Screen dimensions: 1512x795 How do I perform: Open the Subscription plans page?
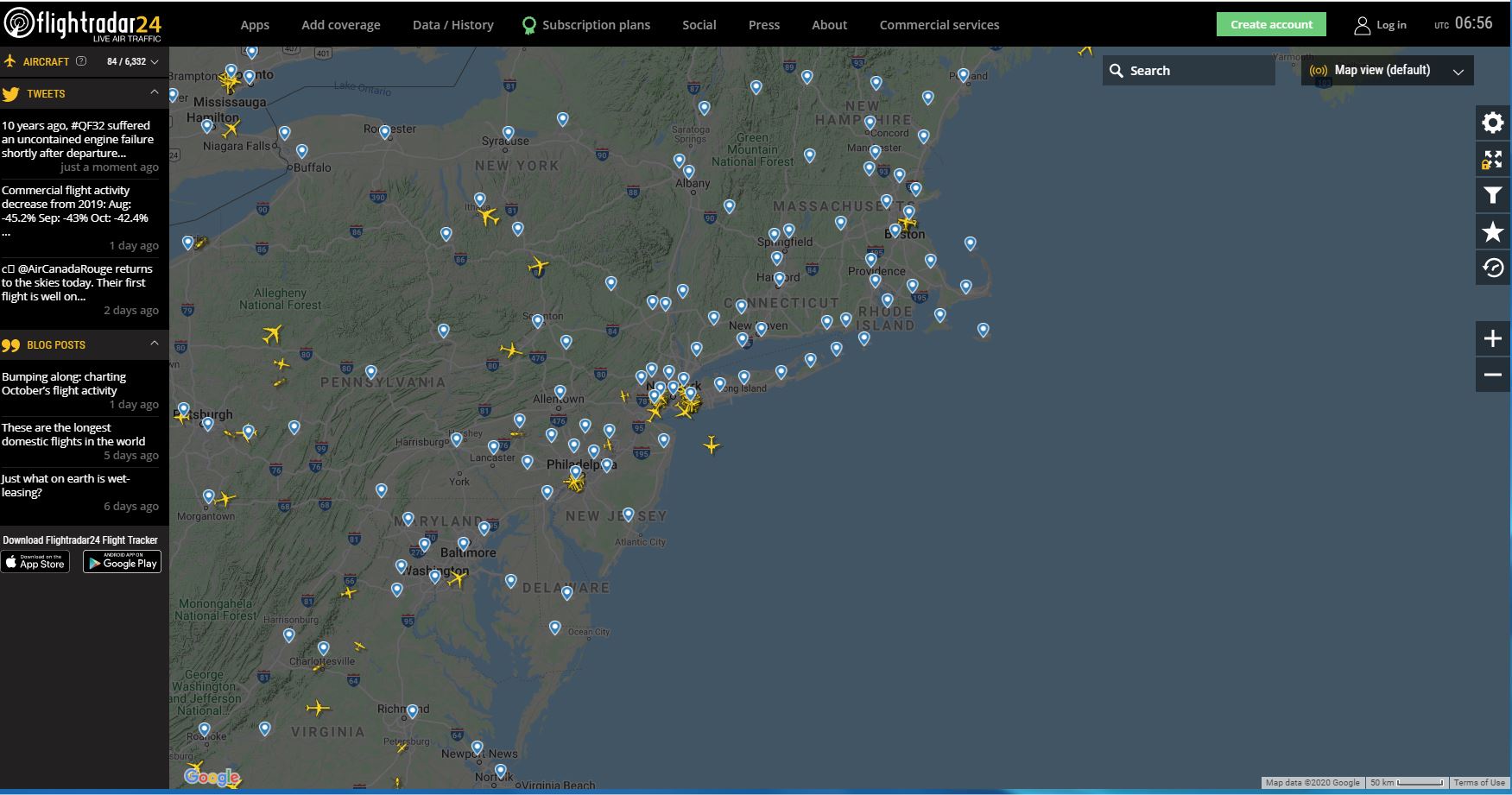click(x=596, y=25)
